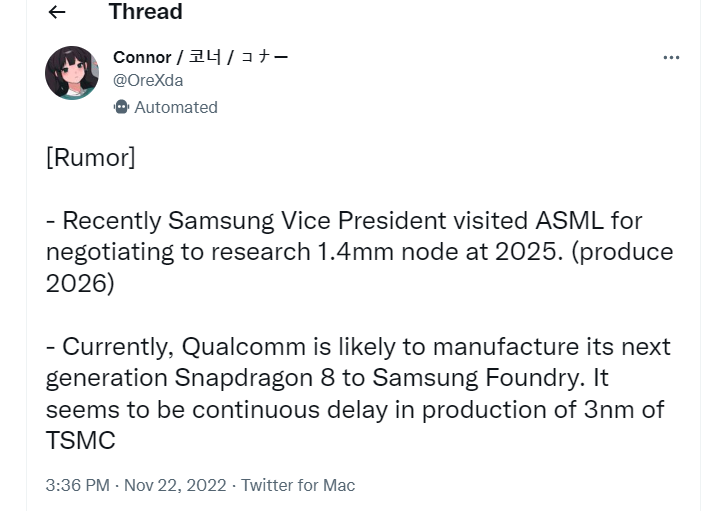723x511 pixels.
Task: Go back using the left arrow
Action: tap(57, 12)
